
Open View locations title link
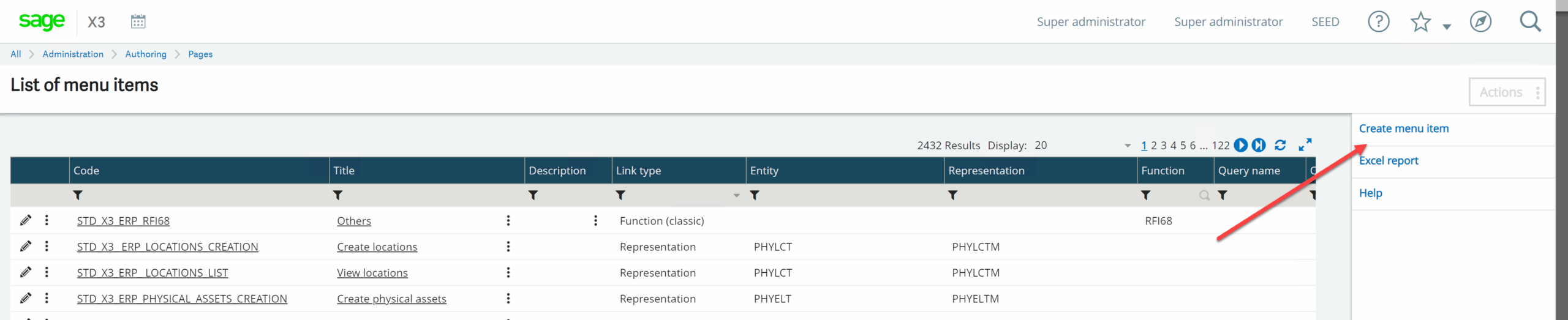pos(372,273)
